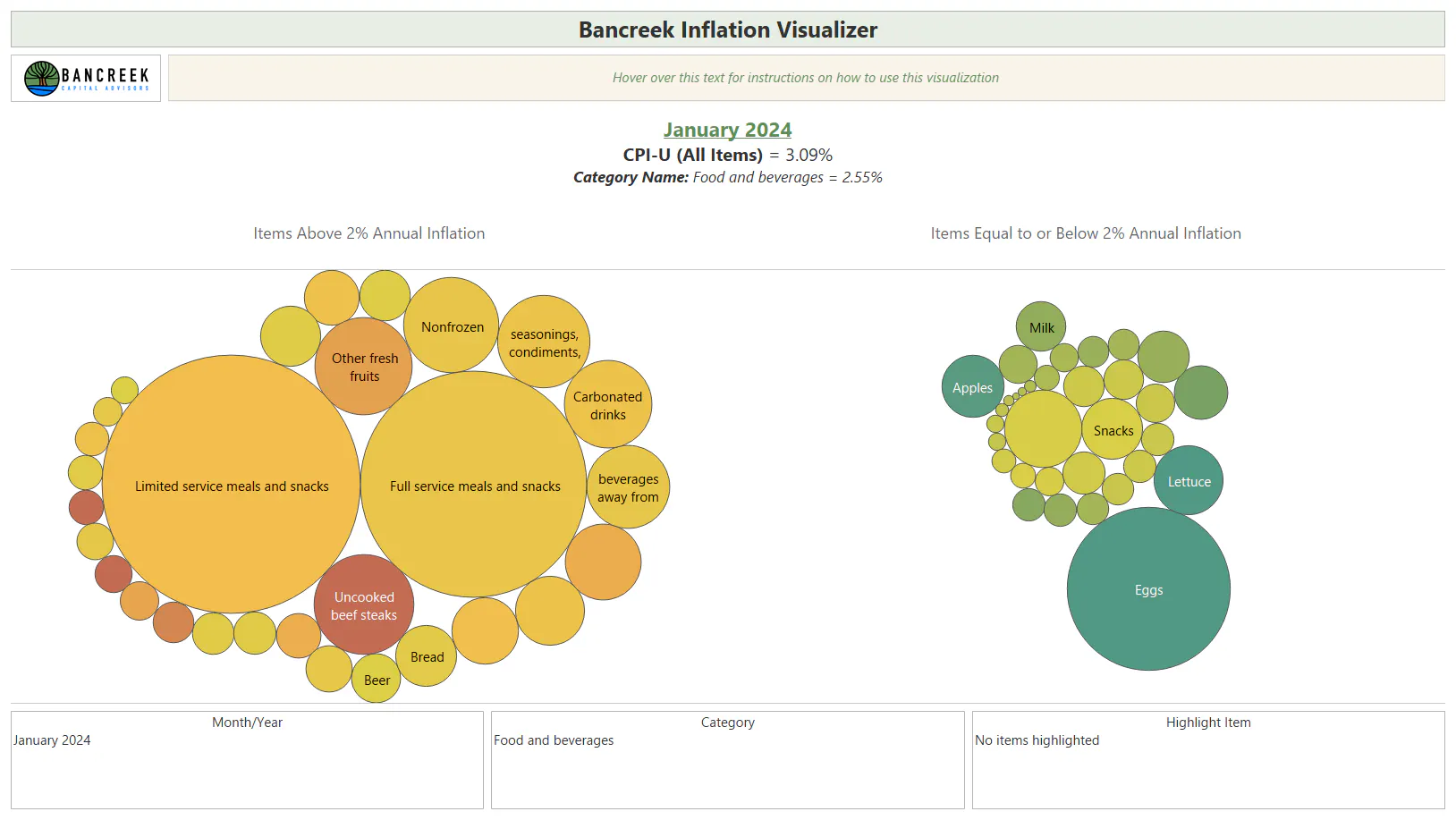The width and height of the screenshot is (1456, 820).
Task: Select the Milk bubble
Action: pyautogui.click(x=1041, y=326)
